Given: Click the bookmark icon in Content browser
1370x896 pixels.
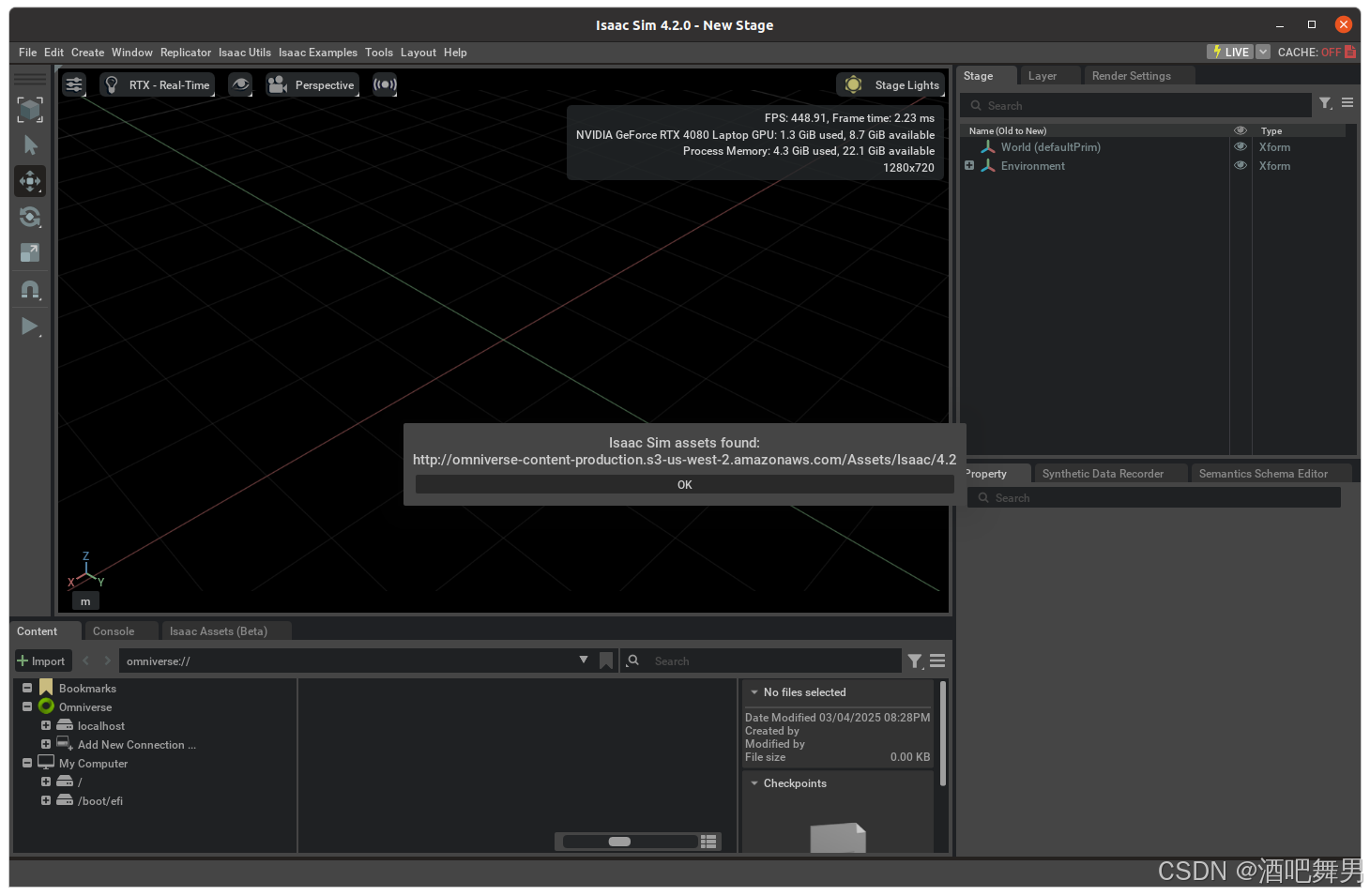Looking at the screenshot, I should (x=606, y=661).
